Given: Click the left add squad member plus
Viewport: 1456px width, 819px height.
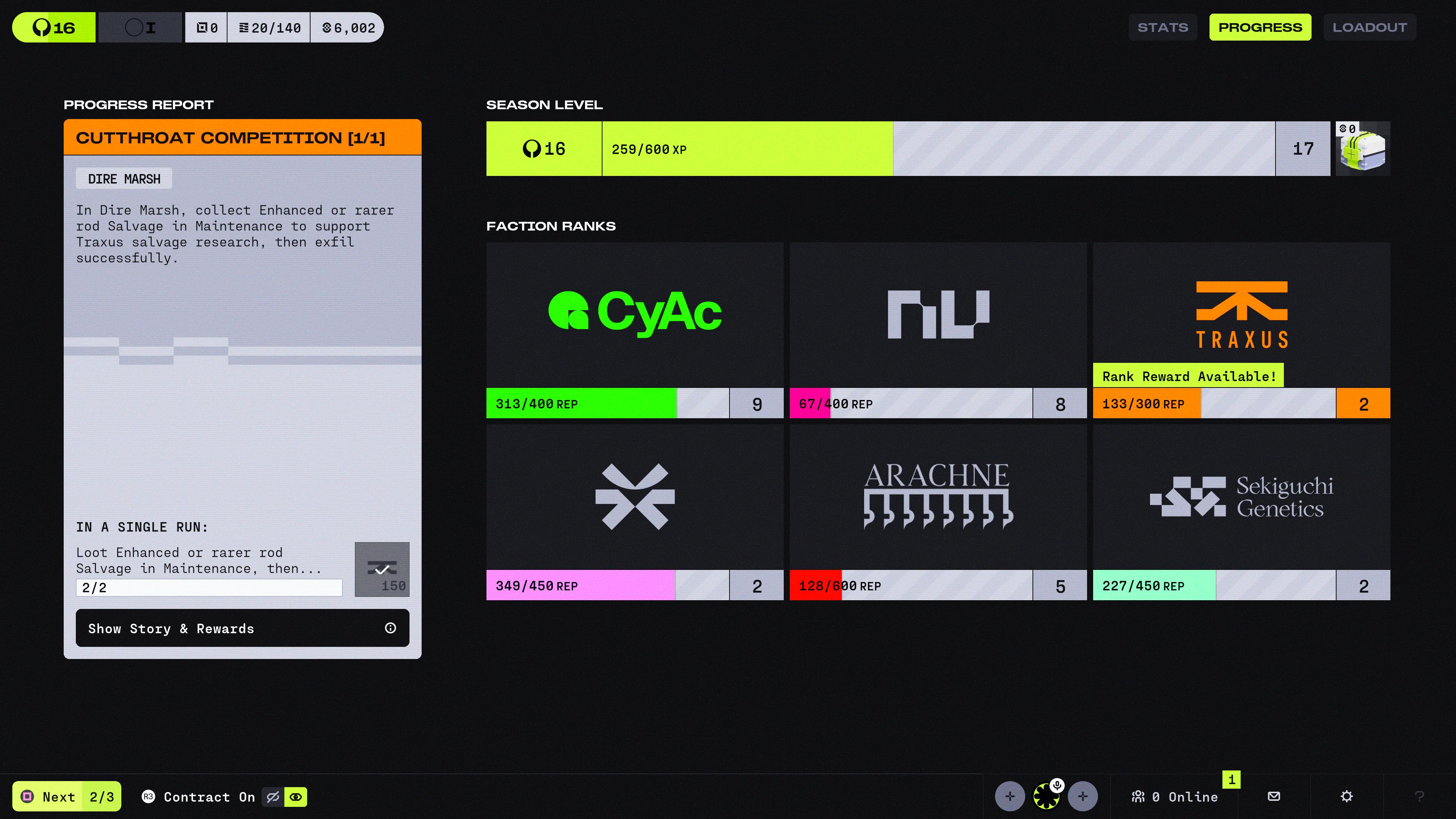Looking at the screenshot, I should 1009,796.
